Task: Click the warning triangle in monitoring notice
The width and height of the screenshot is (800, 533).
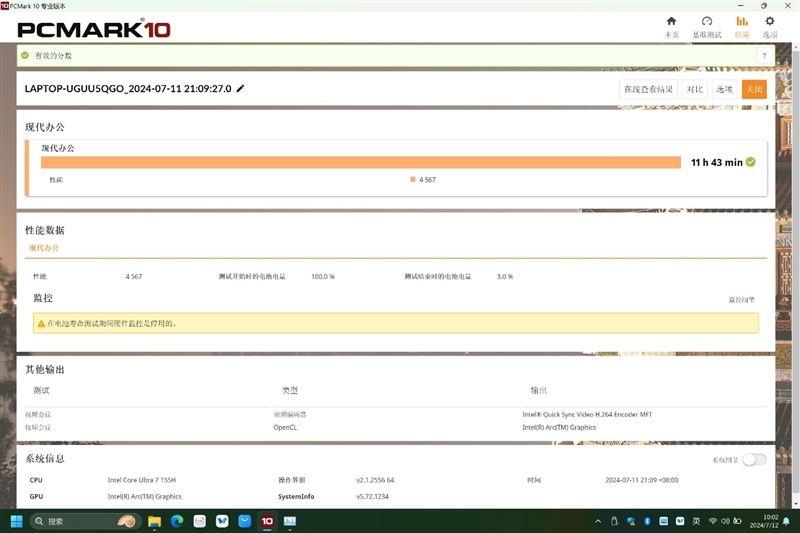Action: pos(41,323)
